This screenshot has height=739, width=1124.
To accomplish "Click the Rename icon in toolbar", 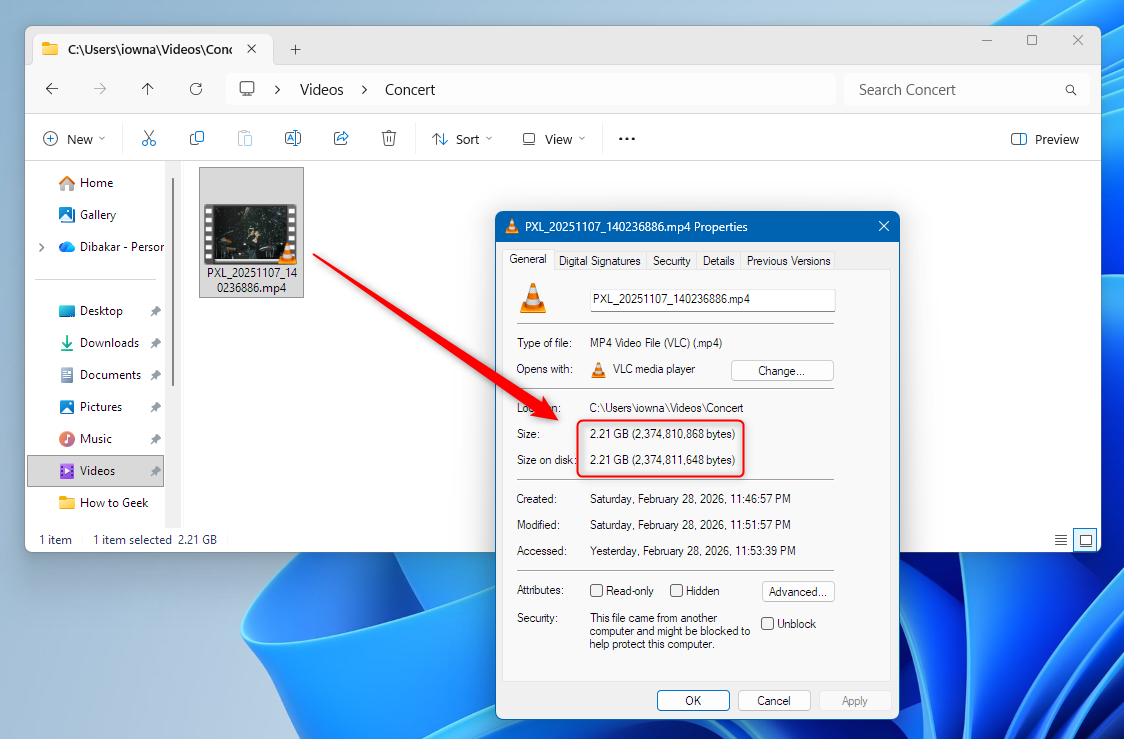I will pyautogui.click(x=292, y=138).
